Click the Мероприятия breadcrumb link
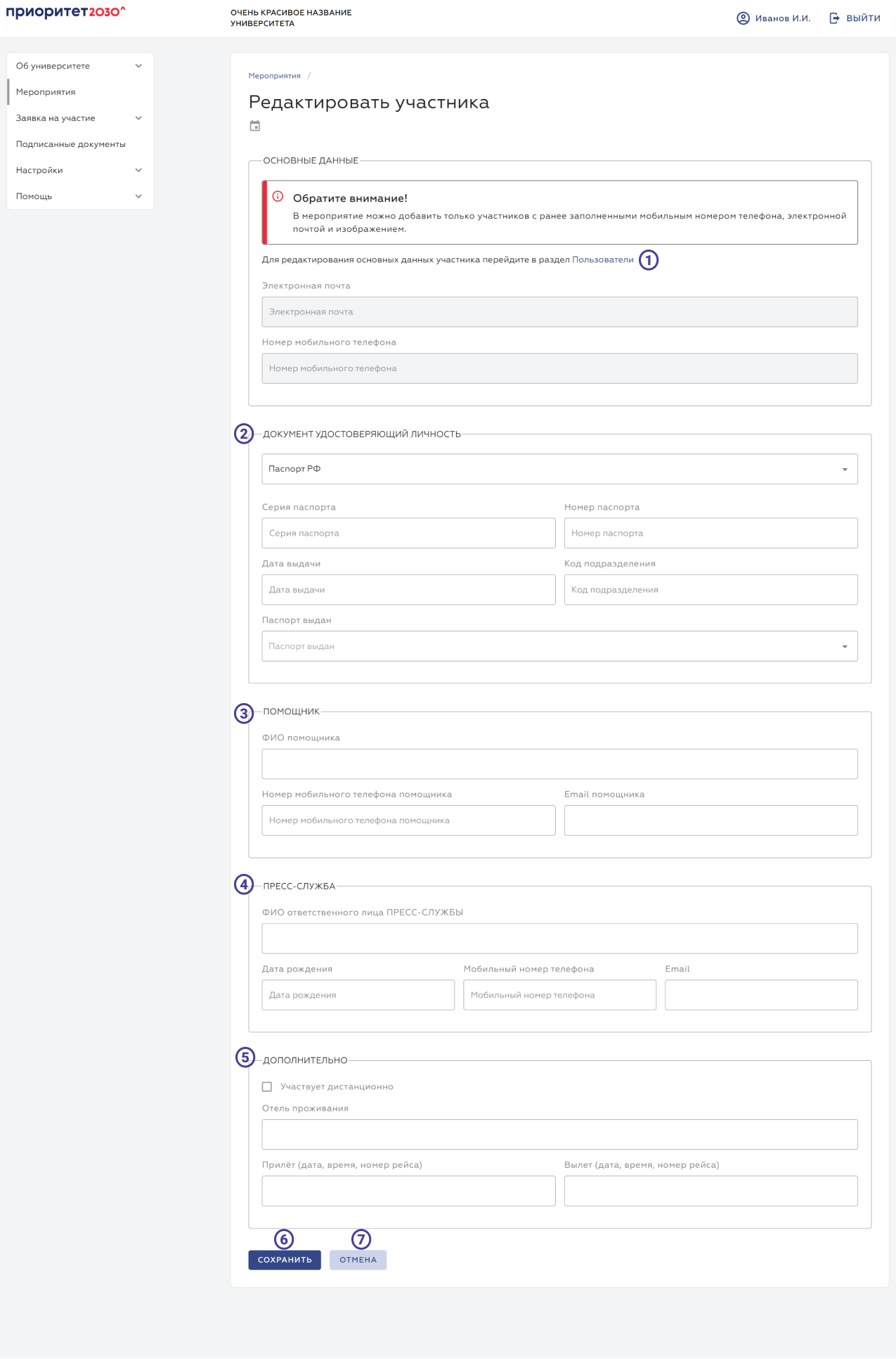 click(274, 76)
